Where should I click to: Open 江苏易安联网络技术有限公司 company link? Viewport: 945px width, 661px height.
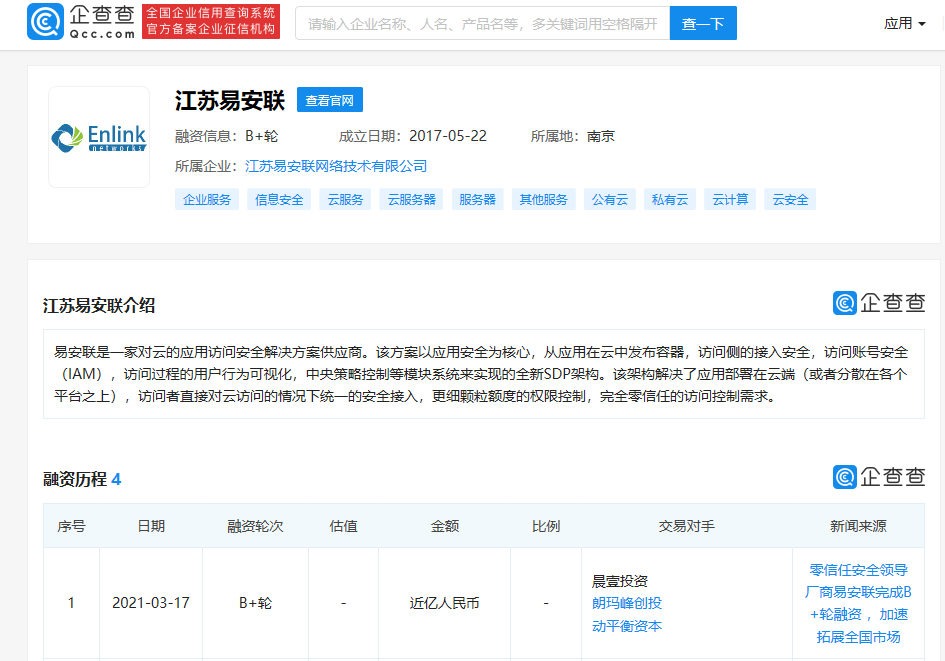coord(336,166)
